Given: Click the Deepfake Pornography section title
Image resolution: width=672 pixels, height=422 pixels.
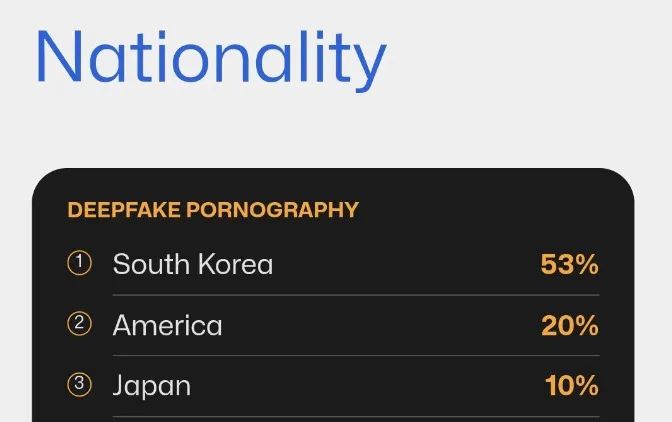Looking at the screenshot, I should point(212,210).
